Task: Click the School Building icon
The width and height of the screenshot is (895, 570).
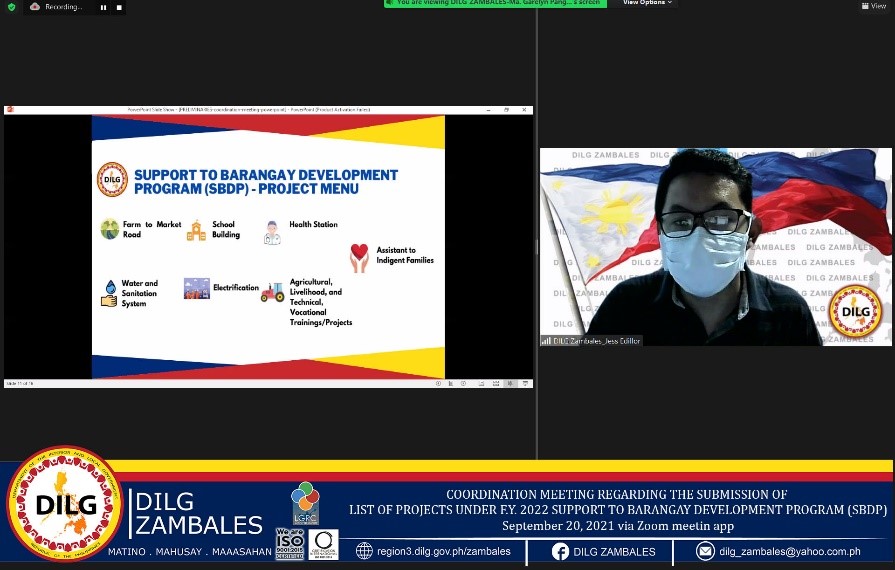Action: (196, 231)
